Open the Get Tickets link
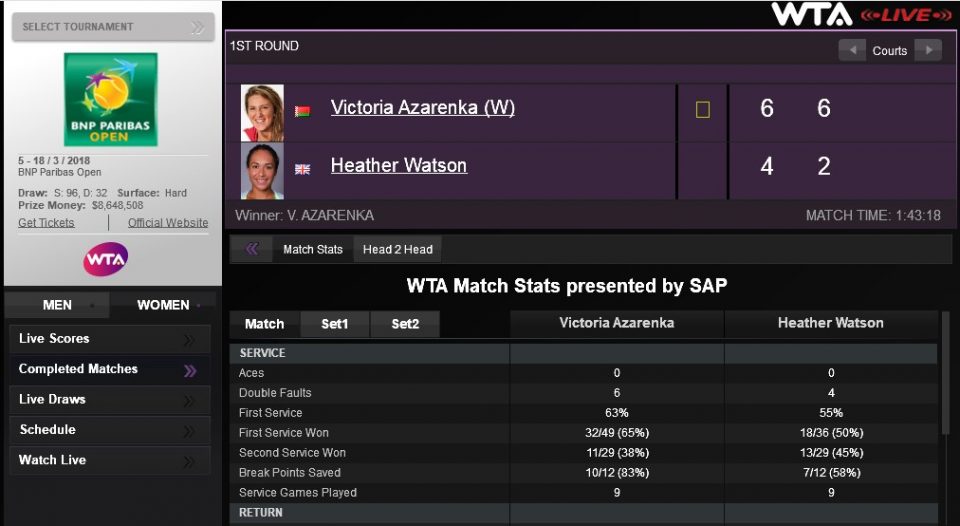 tap(46, 223)
